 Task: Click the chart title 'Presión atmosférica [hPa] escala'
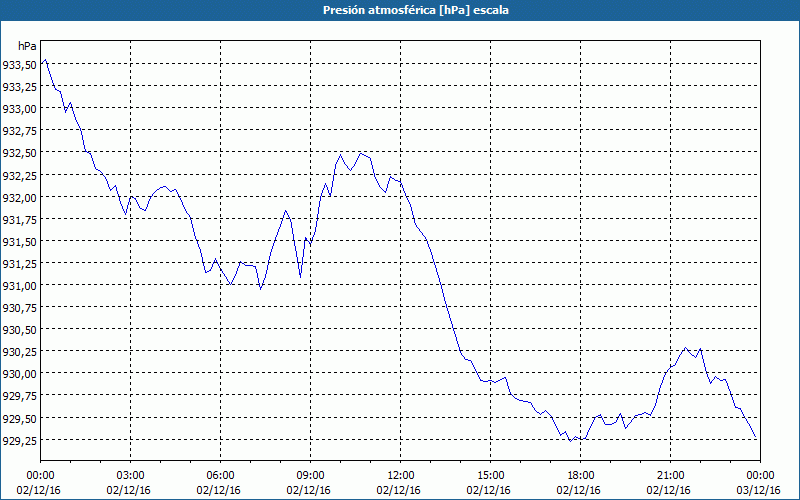pyautogui.click(x=416, y=10)
